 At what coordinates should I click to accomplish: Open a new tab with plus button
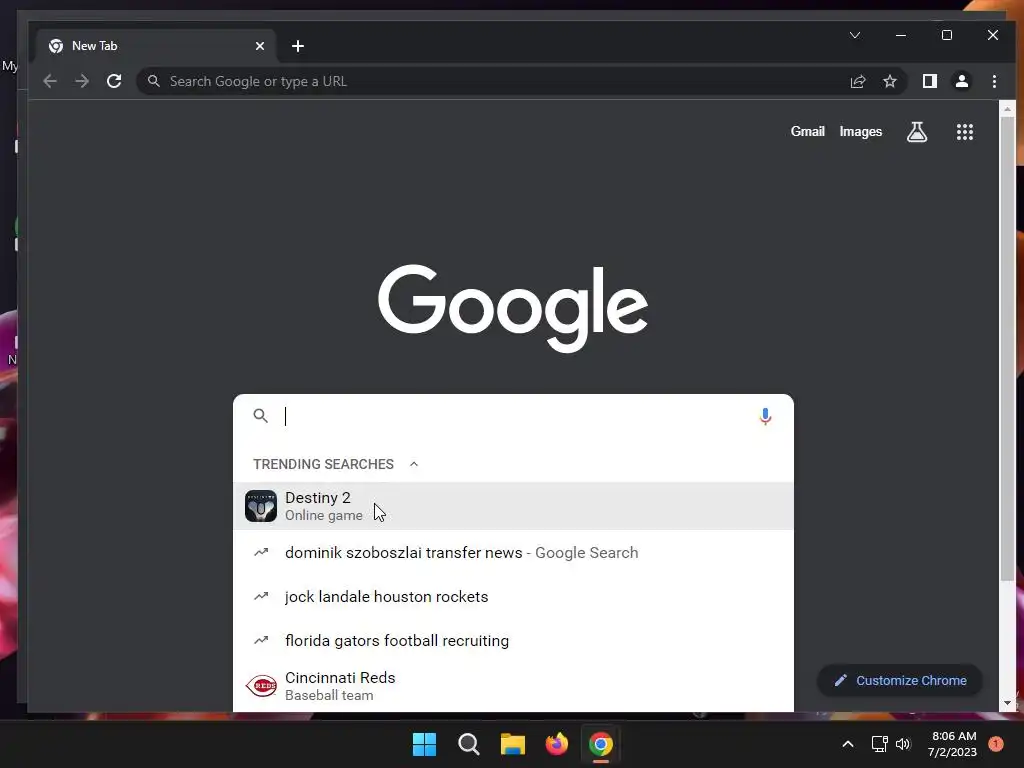(298, 46)
